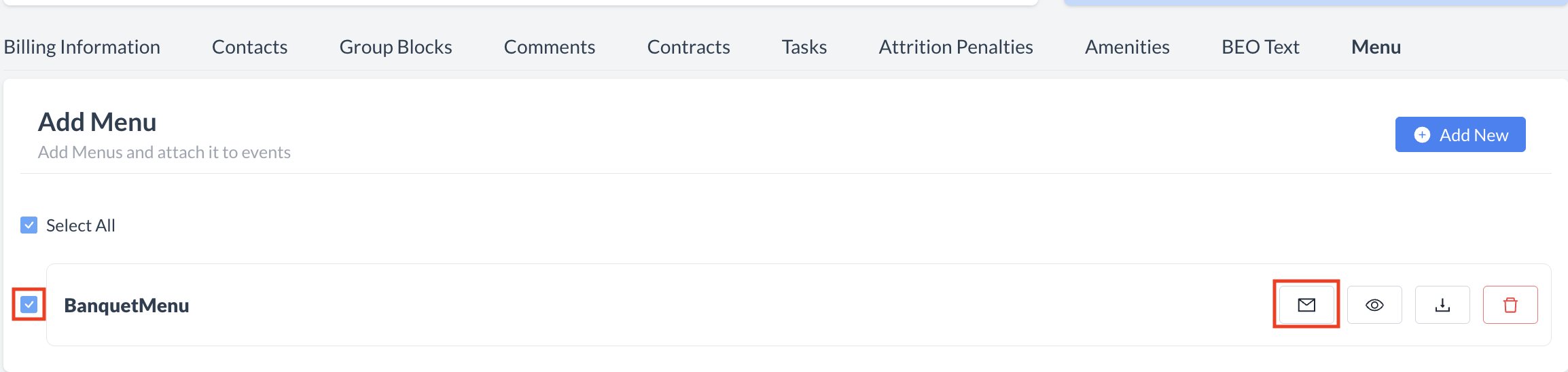Click the plus icon in Add New
This screenshot has height=372, width=1568.
(x=1422, y=135)
